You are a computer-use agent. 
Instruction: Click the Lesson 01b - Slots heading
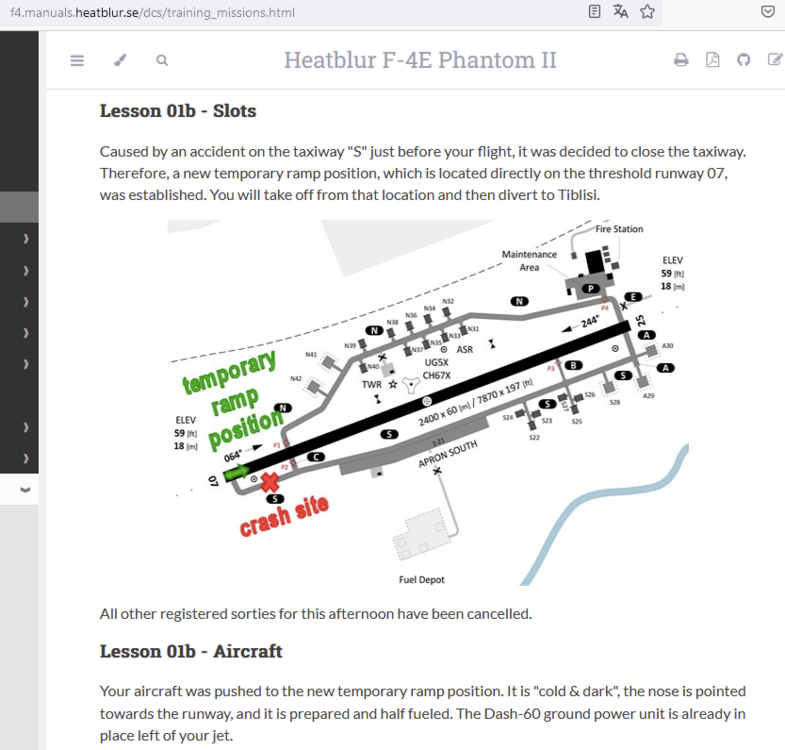tap(178, 111)
